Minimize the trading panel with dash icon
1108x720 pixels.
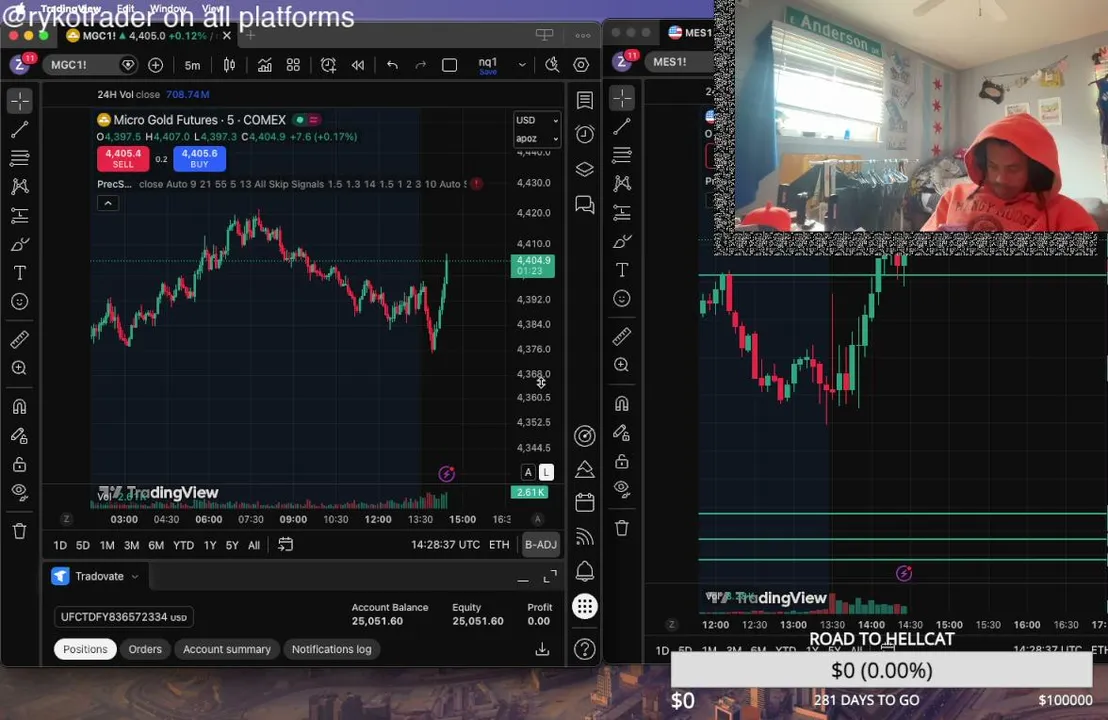pos(523,579)
